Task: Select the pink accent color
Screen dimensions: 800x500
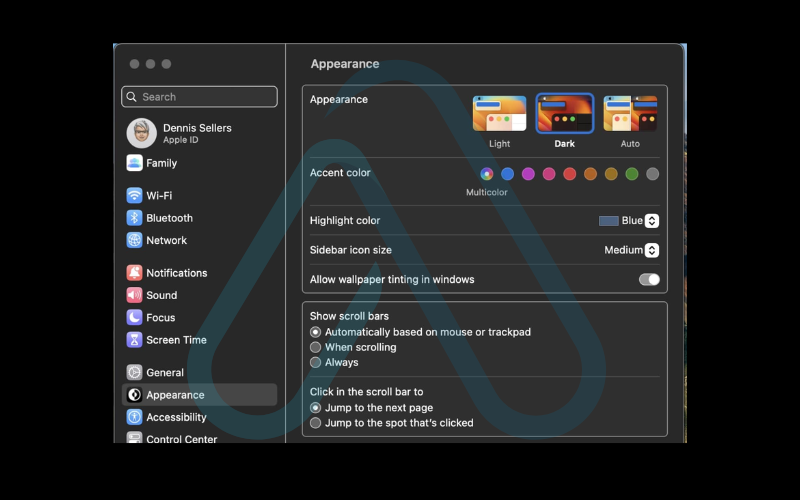Action: [549, 174]
